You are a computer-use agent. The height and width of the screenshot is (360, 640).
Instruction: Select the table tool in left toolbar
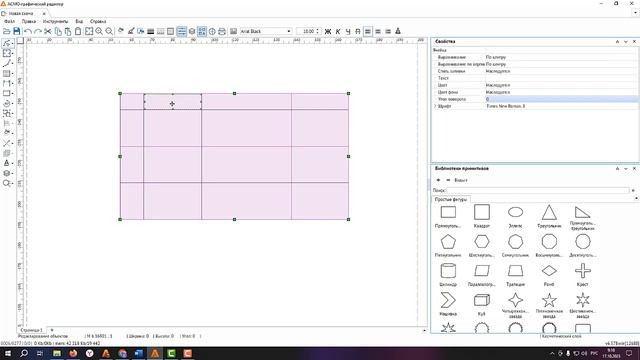point(7,73)
